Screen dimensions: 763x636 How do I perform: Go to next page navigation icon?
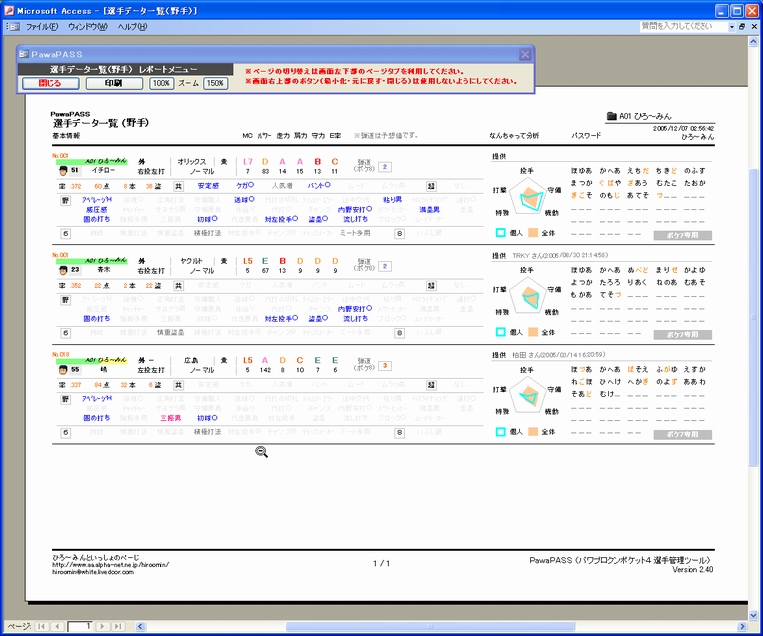tap(102, 626)
